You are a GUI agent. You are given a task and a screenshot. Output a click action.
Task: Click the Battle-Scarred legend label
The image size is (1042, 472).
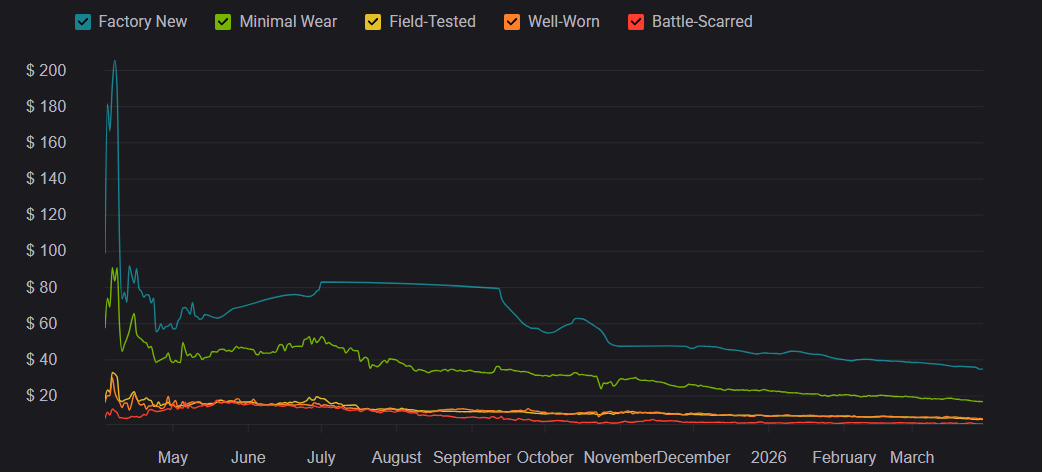(x=702, y=21)
